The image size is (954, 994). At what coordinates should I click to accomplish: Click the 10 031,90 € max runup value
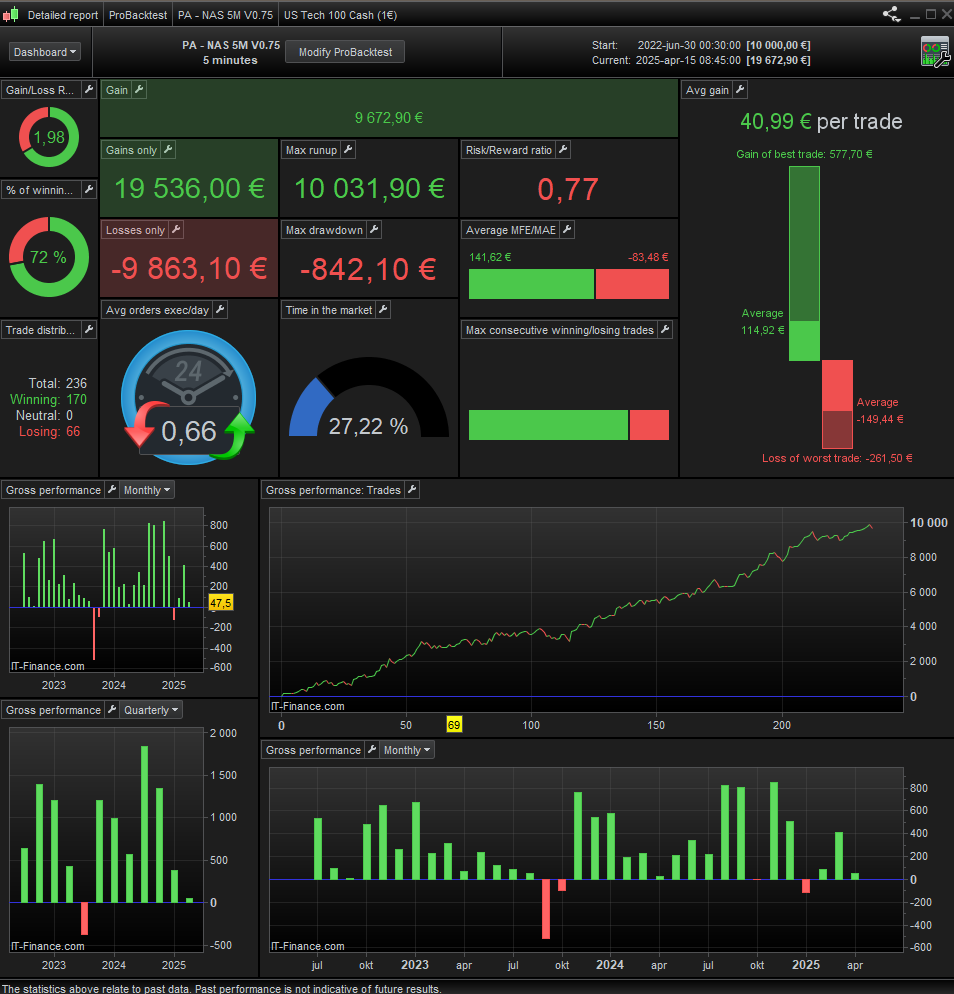coord(370,188)
